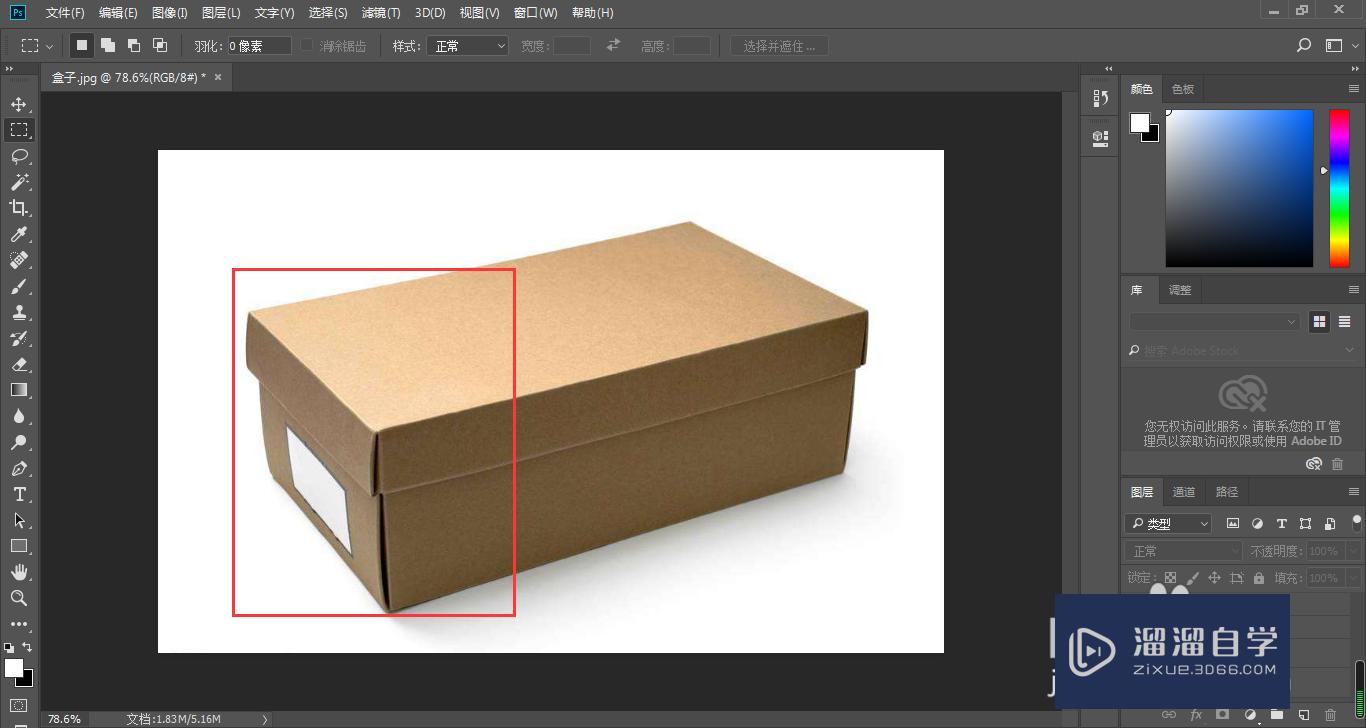Viewport: 1366px width, 728px height.
Task: Open the 文件(F) menu
Action: [65, 13]
